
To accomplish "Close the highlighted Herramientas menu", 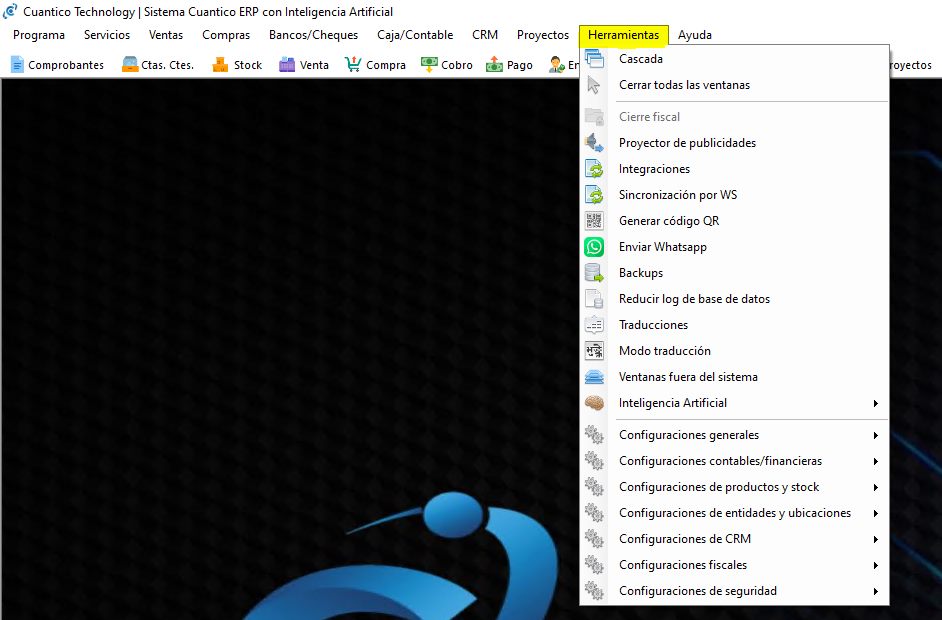I will click(x=624, y=35).
